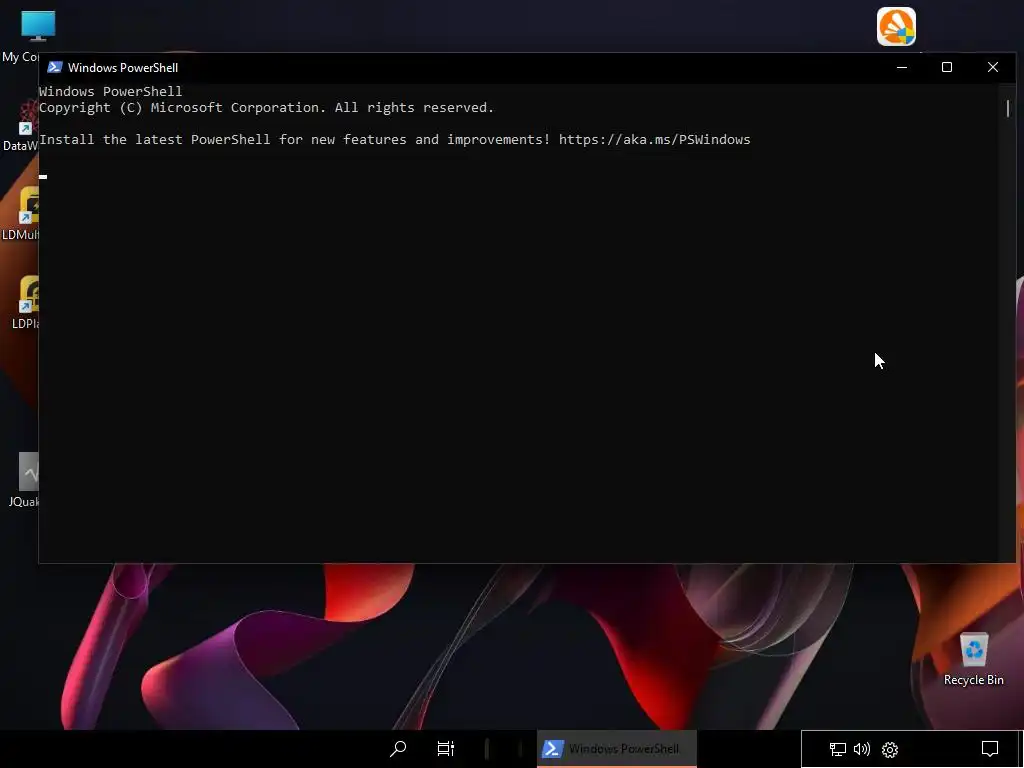Open the volume speaker tray icon
Screen dimensions: 1024x768
pos(862,749)
